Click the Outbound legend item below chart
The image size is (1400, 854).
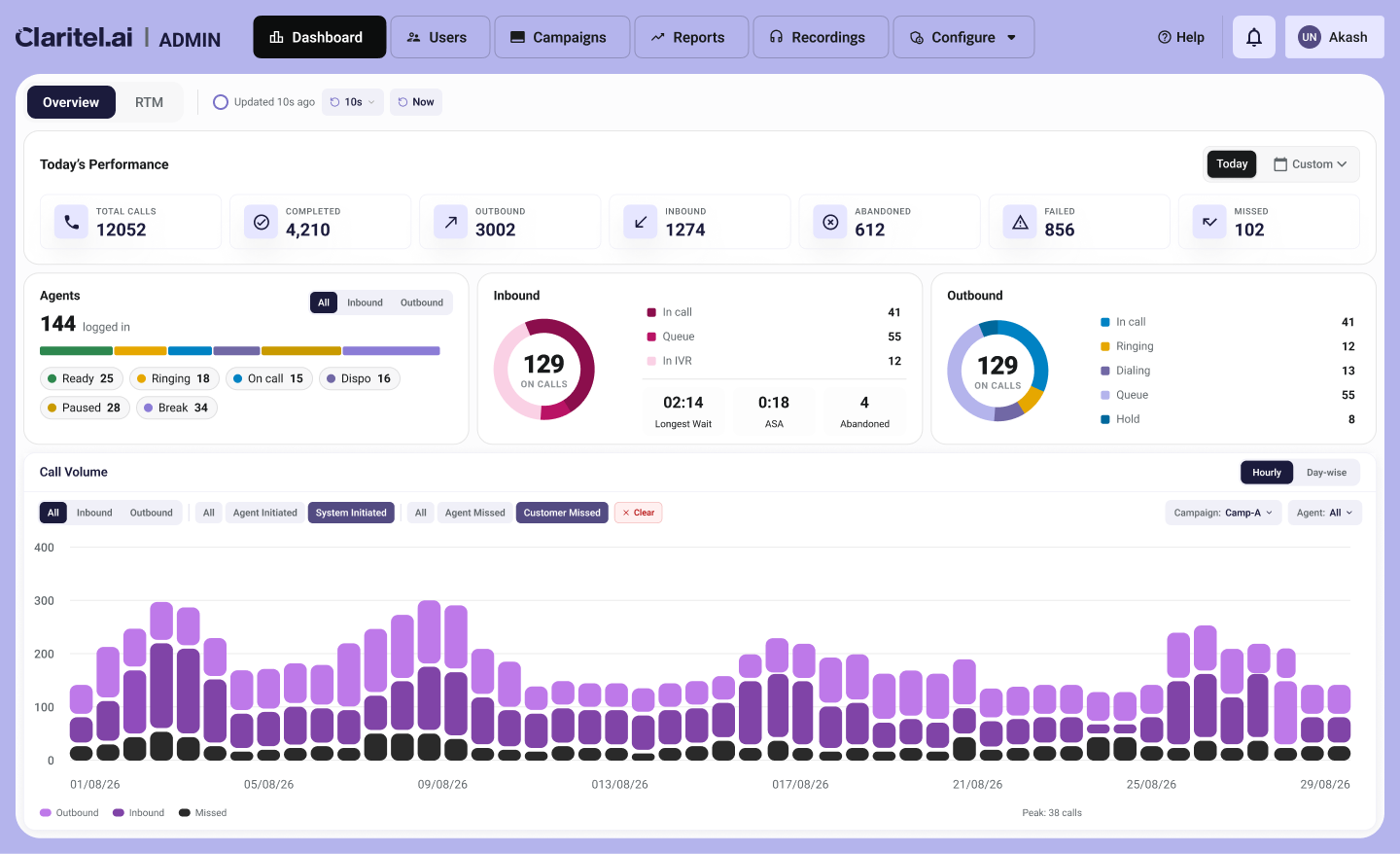tap(69, 813)
